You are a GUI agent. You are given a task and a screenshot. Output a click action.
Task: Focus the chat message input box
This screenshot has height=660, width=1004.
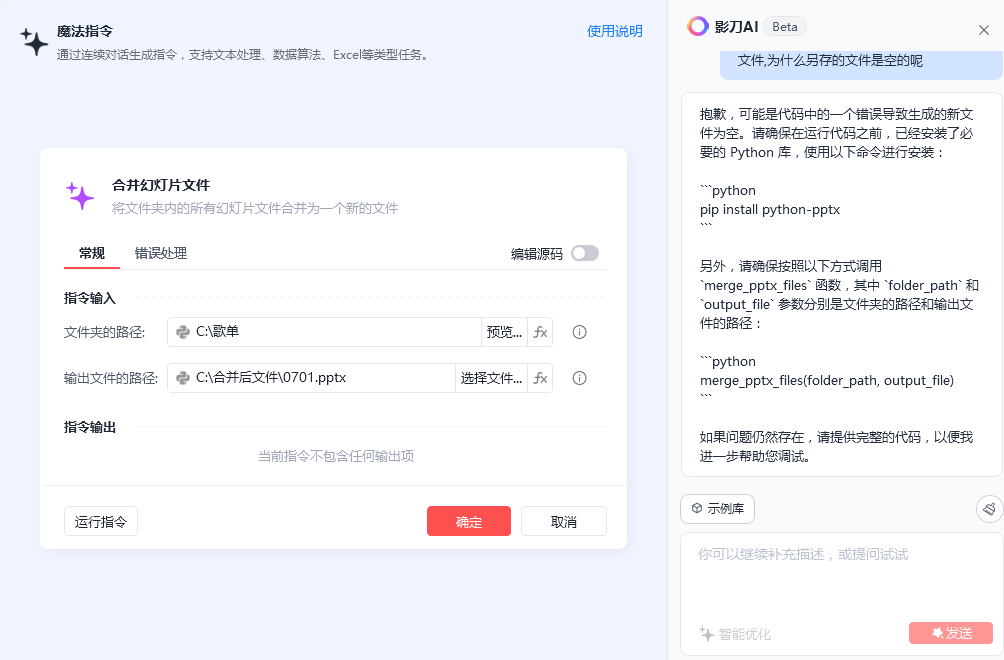pyautogui.click(x=840, y=575)
